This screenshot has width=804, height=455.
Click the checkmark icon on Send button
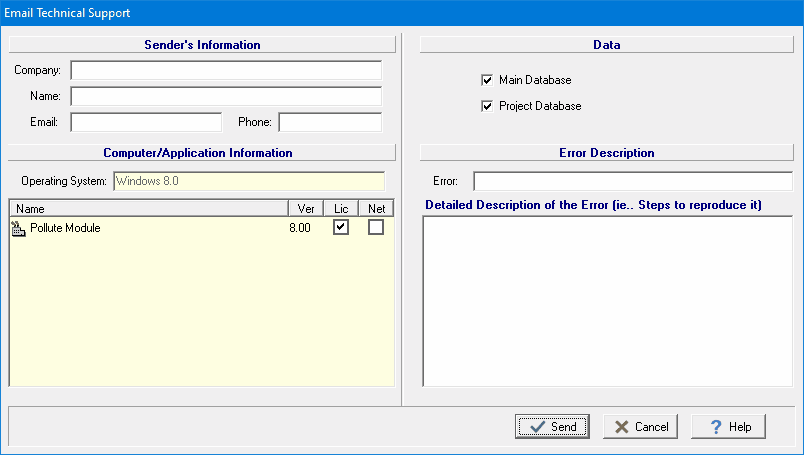[537, 427]
